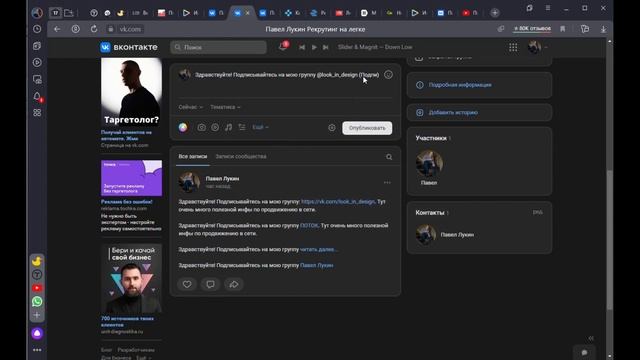This screenshot has height=360, width=640.
Task: Click the VKontakte logo
Action: point(129,47)
